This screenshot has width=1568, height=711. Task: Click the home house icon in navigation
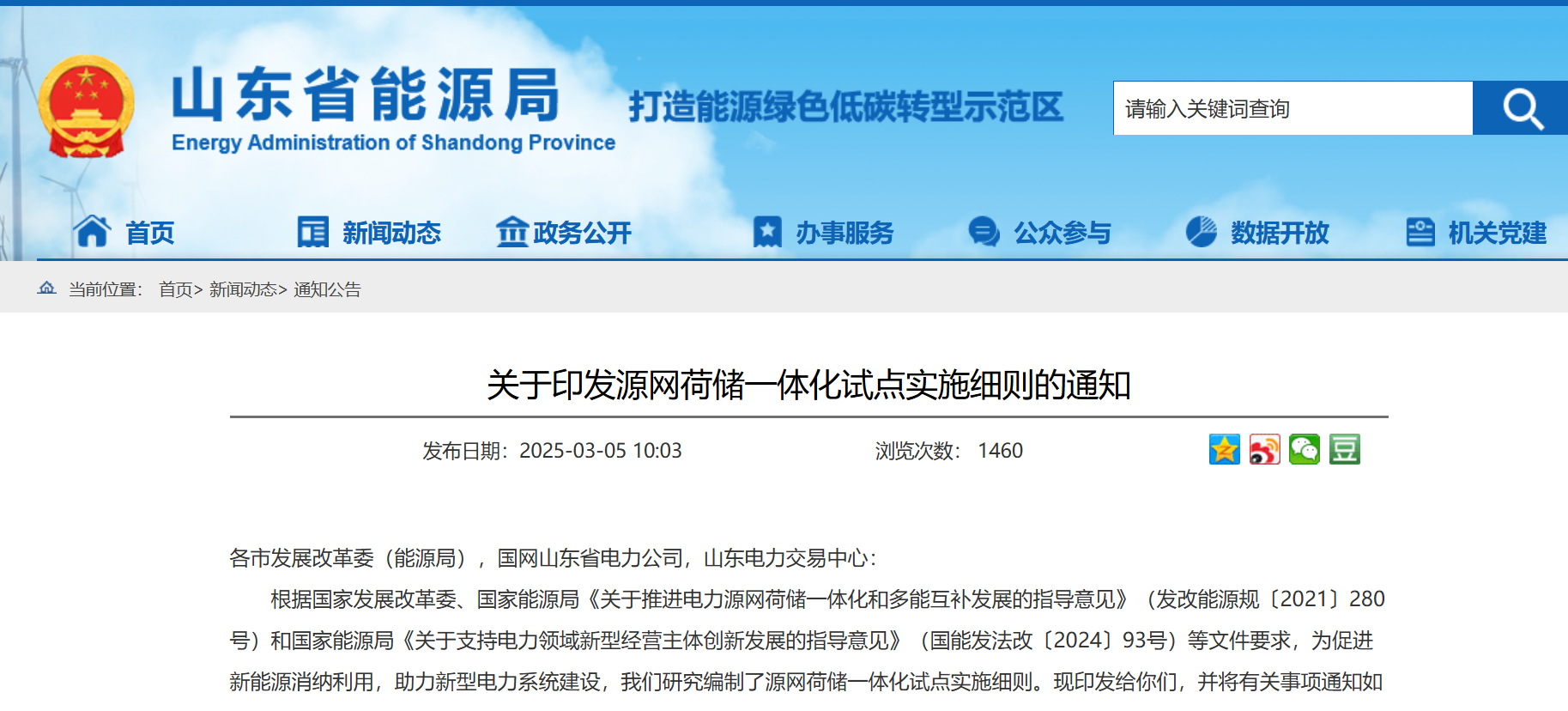point(92,232)
